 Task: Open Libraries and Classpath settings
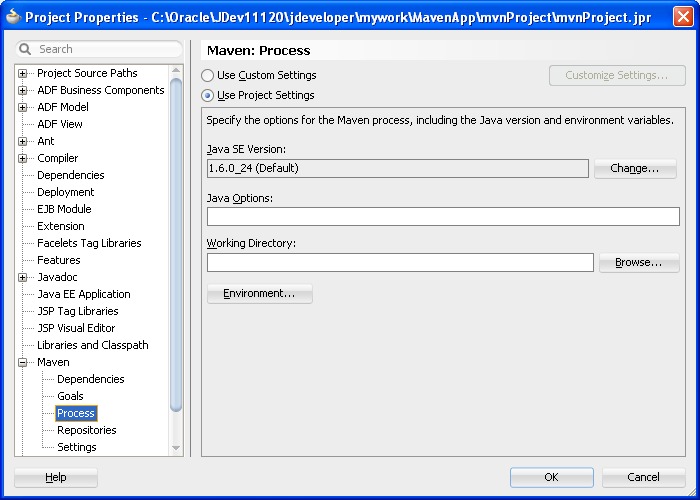[x=92, y=345]
